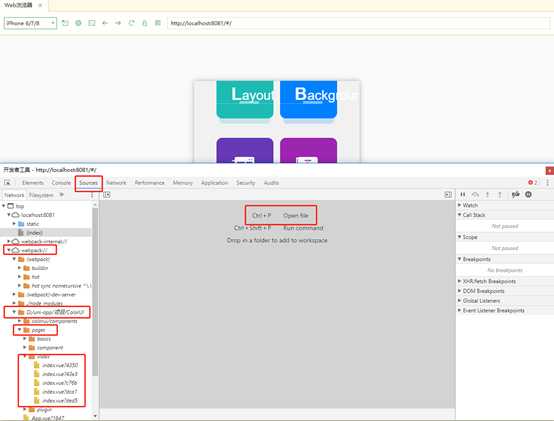Collapse the webpack:// tree node
554x421 pixels.
pyautogui.click(x=9, y=250)
